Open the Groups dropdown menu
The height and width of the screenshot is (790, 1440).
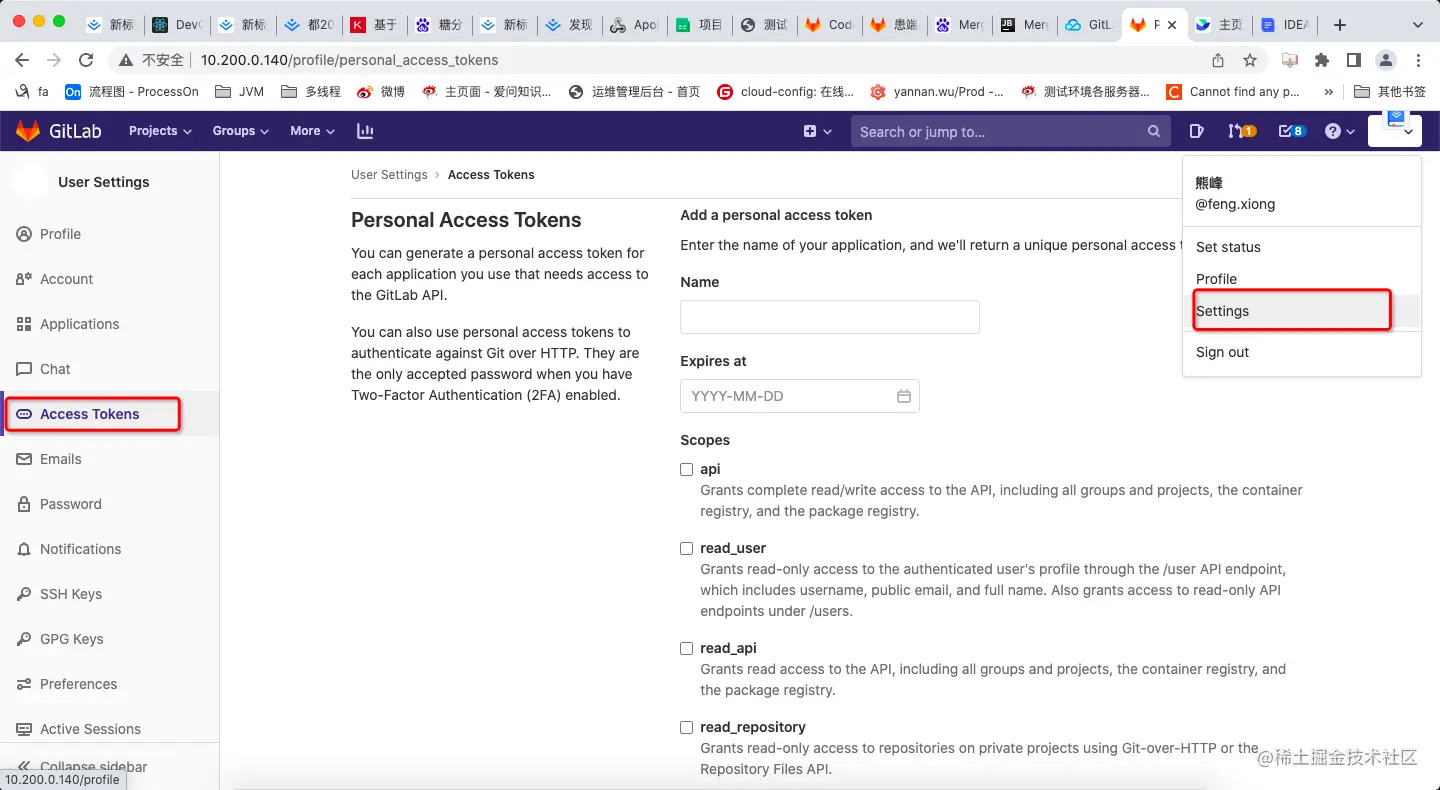240,130
